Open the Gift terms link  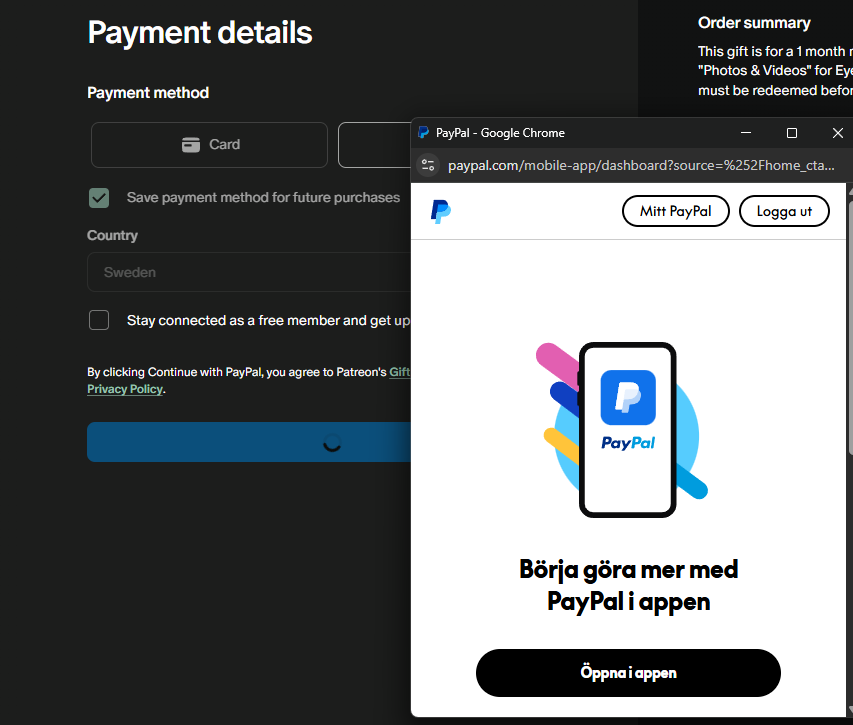tap(400, 372)
